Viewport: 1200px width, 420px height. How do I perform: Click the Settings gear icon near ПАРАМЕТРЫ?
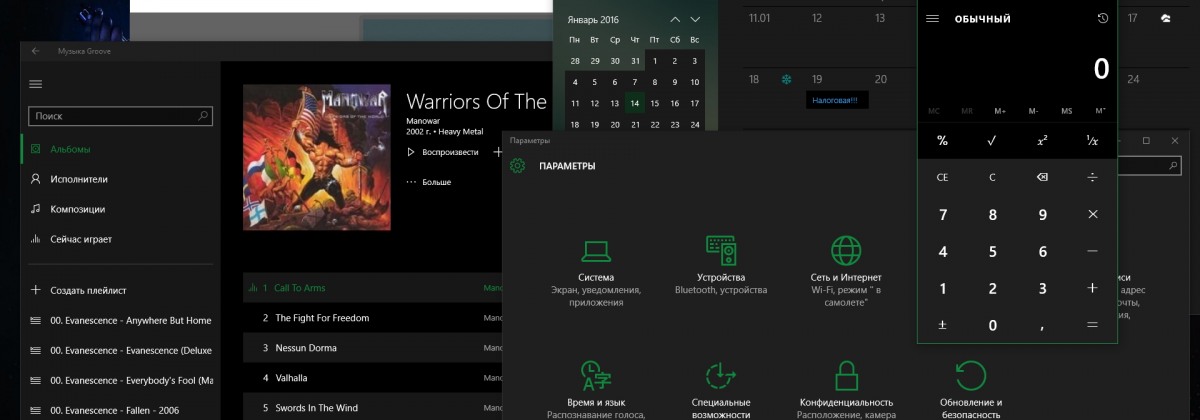517,166
